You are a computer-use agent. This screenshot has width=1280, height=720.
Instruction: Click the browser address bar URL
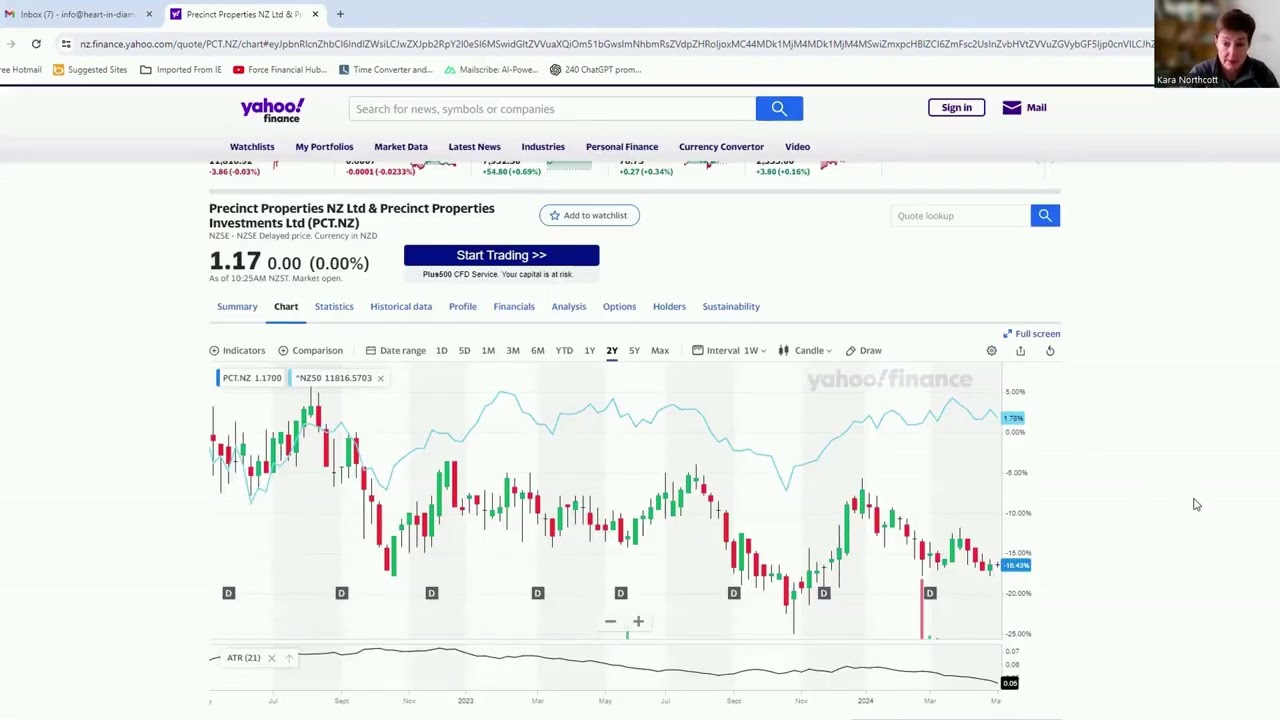(x=615, y=44)
